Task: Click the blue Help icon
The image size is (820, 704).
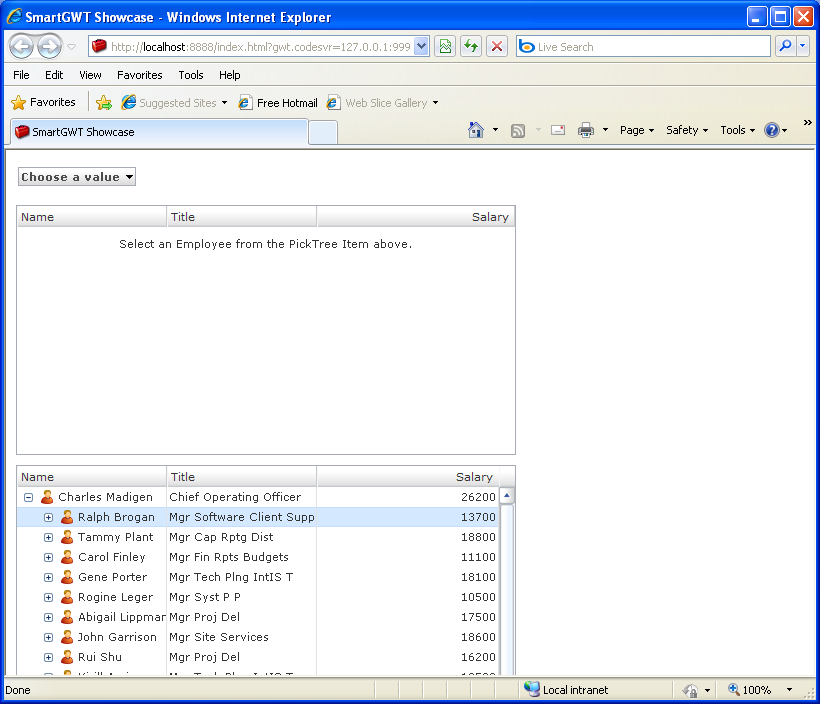Action: click(772, 130)
